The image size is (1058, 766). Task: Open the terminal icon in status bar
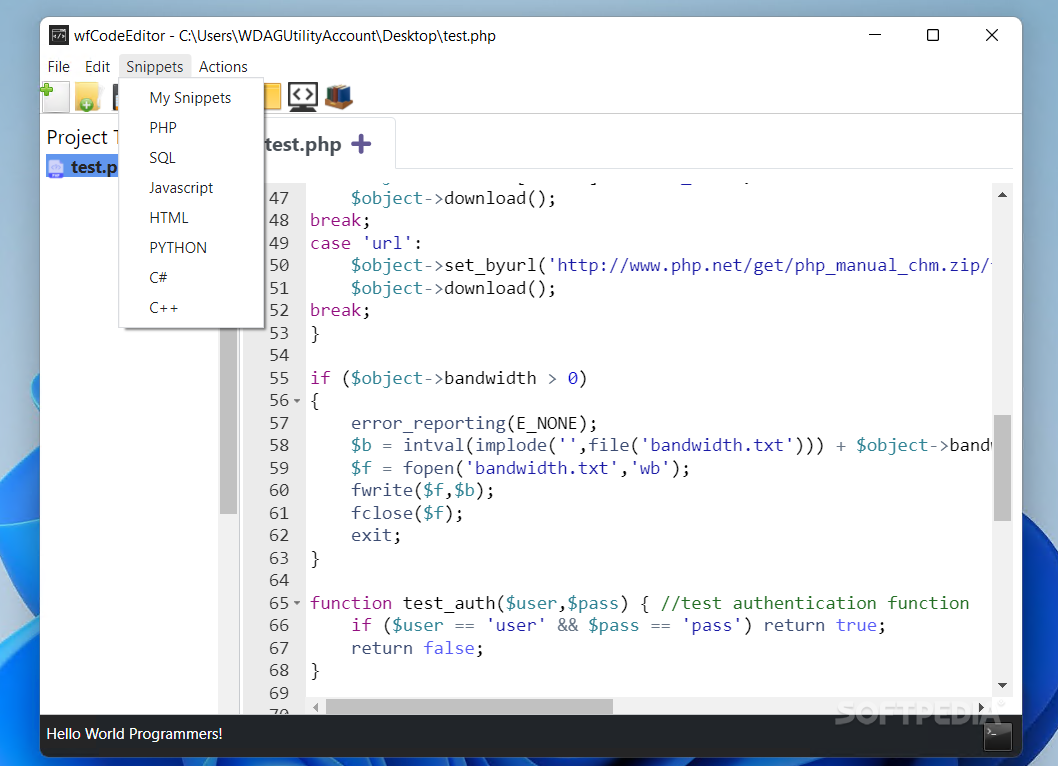tap(998, 736)
